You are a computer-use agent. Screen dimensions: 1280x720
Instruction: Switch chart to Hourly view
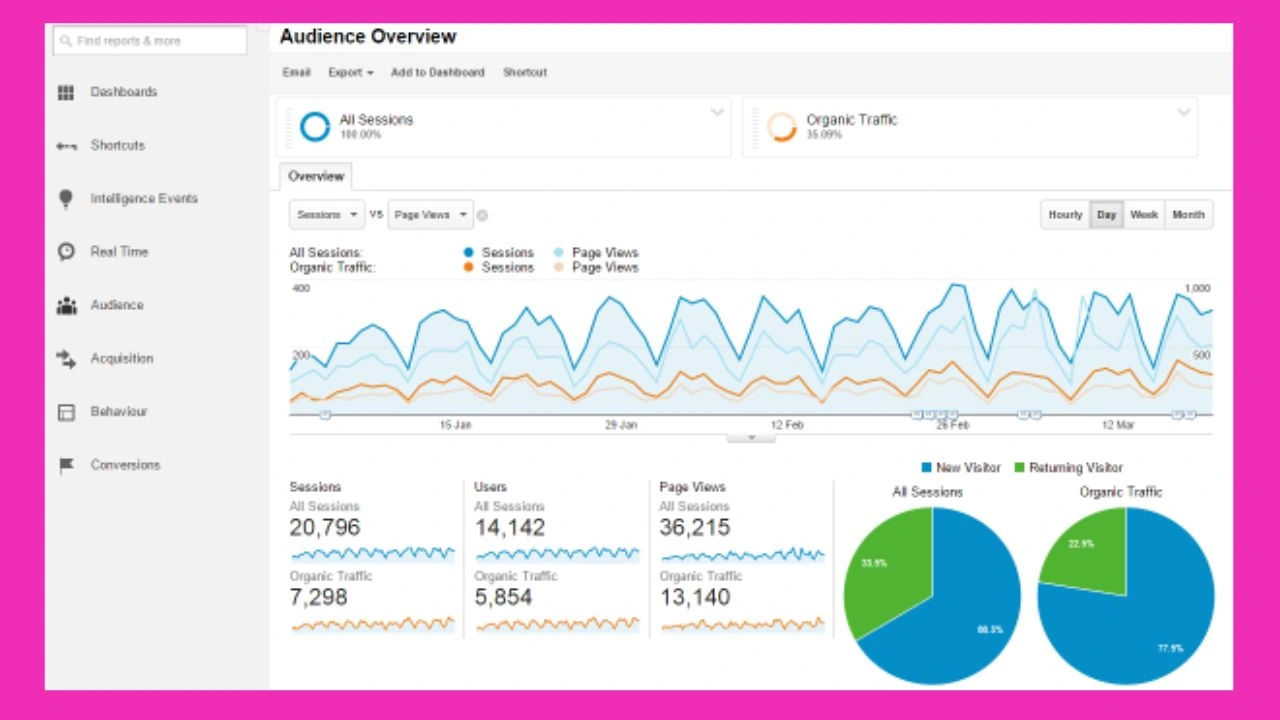(1065, 215)
